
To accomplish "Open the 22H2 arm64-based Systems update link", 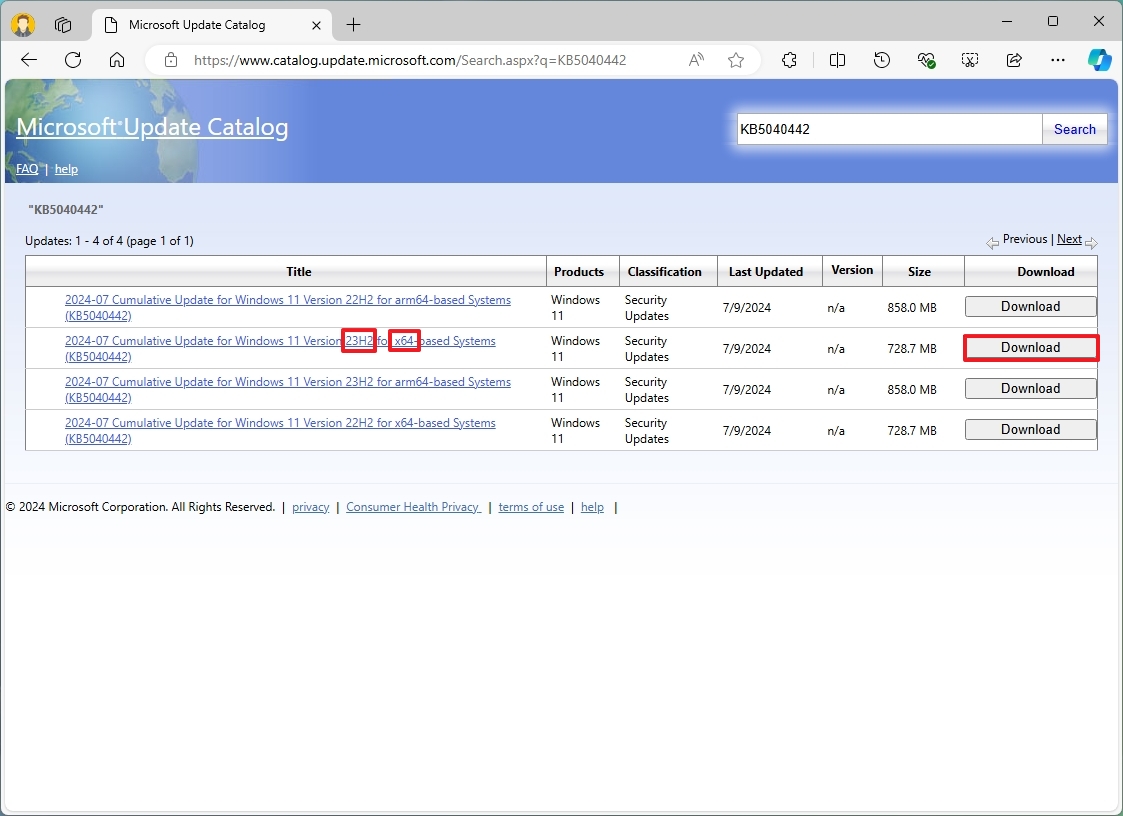I will click(287, 300).
